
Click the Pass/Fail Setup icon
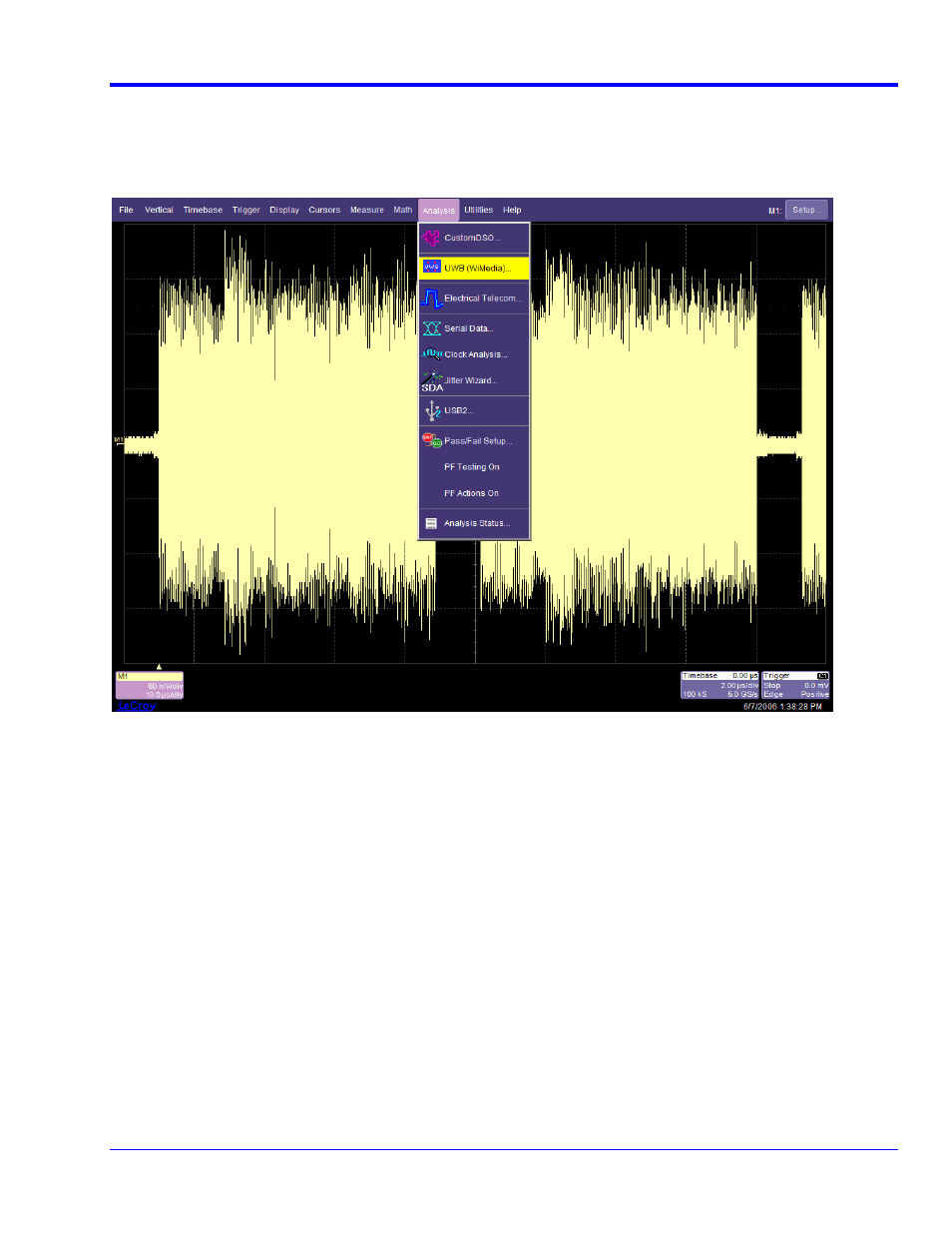click(x=431, y=440)
